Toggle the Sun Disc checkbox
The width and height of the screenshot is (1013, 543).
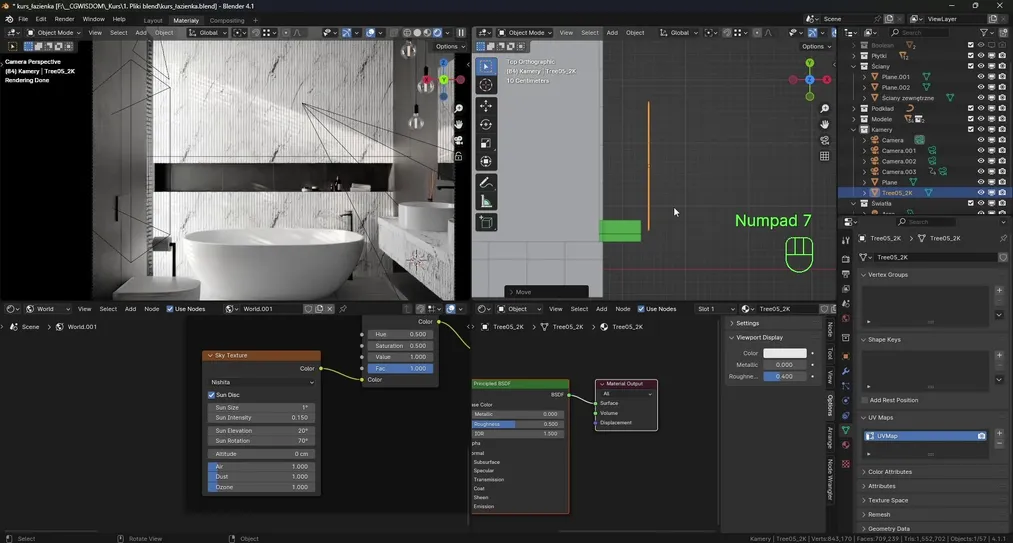(x=211, y=395)
